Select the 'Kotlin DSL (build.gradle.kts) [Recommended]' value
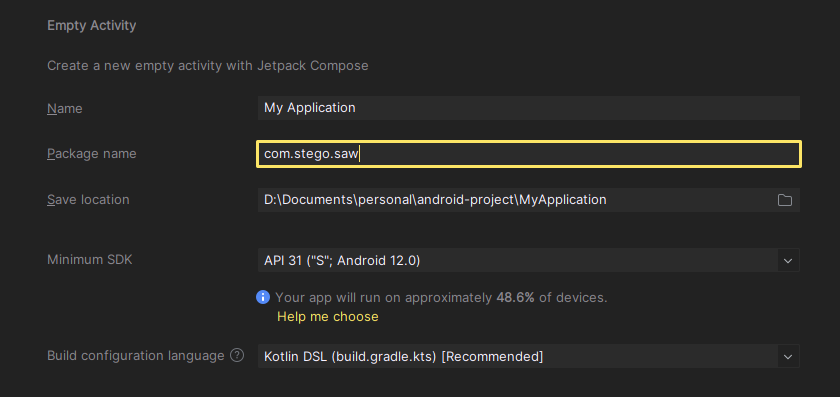This screenshot has width=840, height=397. 403,356
